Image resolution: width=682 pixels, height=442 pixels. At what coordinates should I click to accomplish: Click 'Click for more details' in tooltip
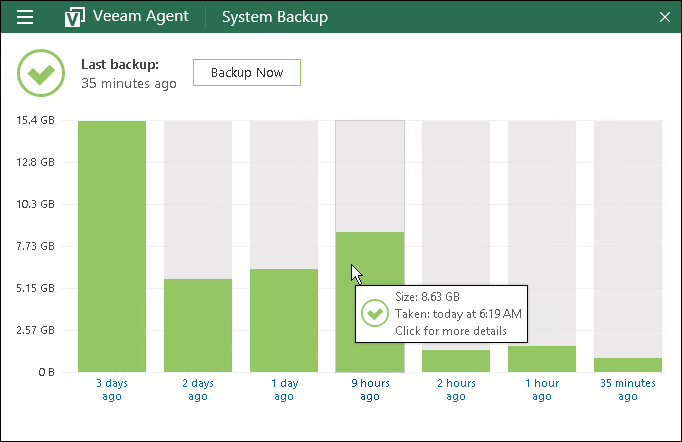451,331
